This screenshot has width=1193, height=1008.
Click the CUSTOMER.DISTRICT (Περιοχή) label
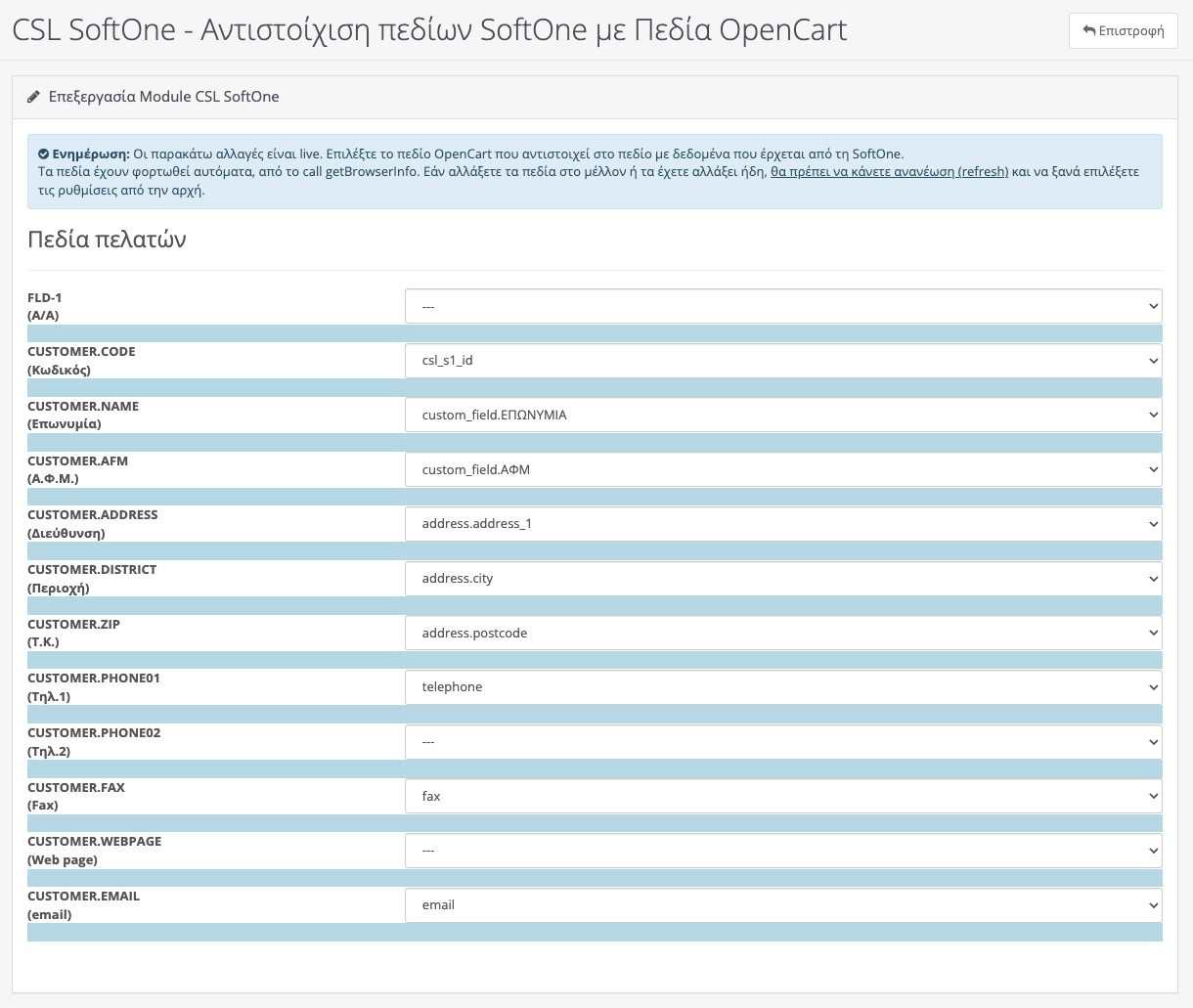tap(92, 579)
